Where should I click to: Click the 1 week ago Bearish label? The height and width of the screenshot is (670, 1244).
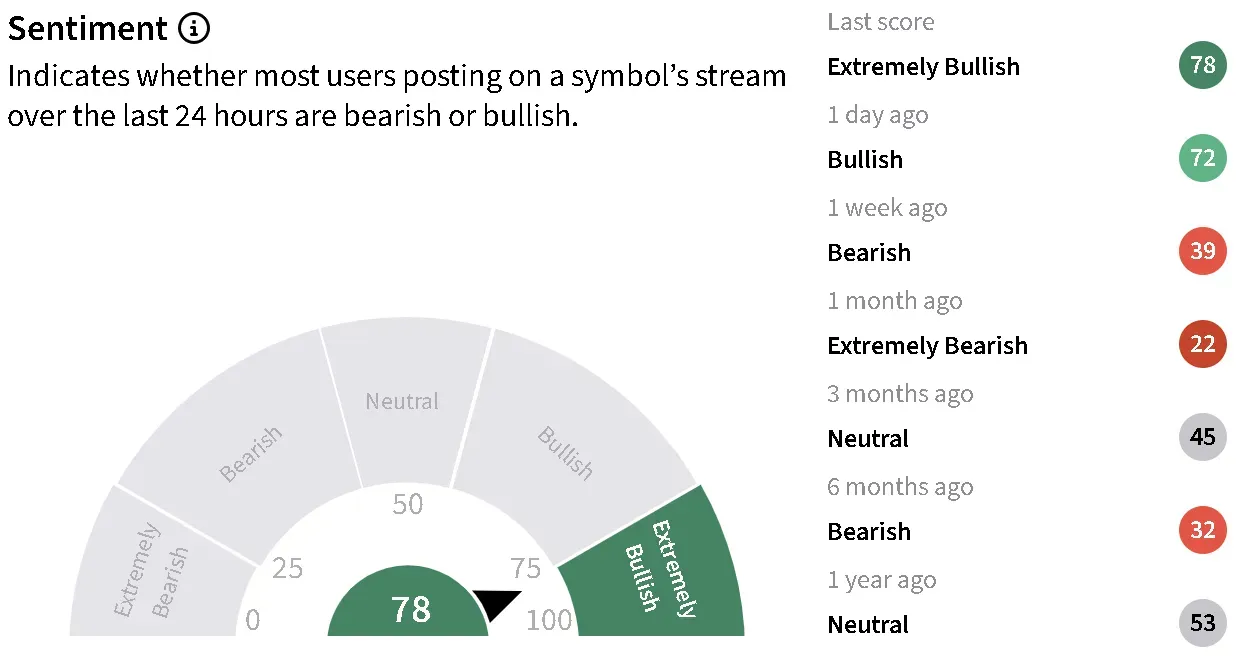869,253
